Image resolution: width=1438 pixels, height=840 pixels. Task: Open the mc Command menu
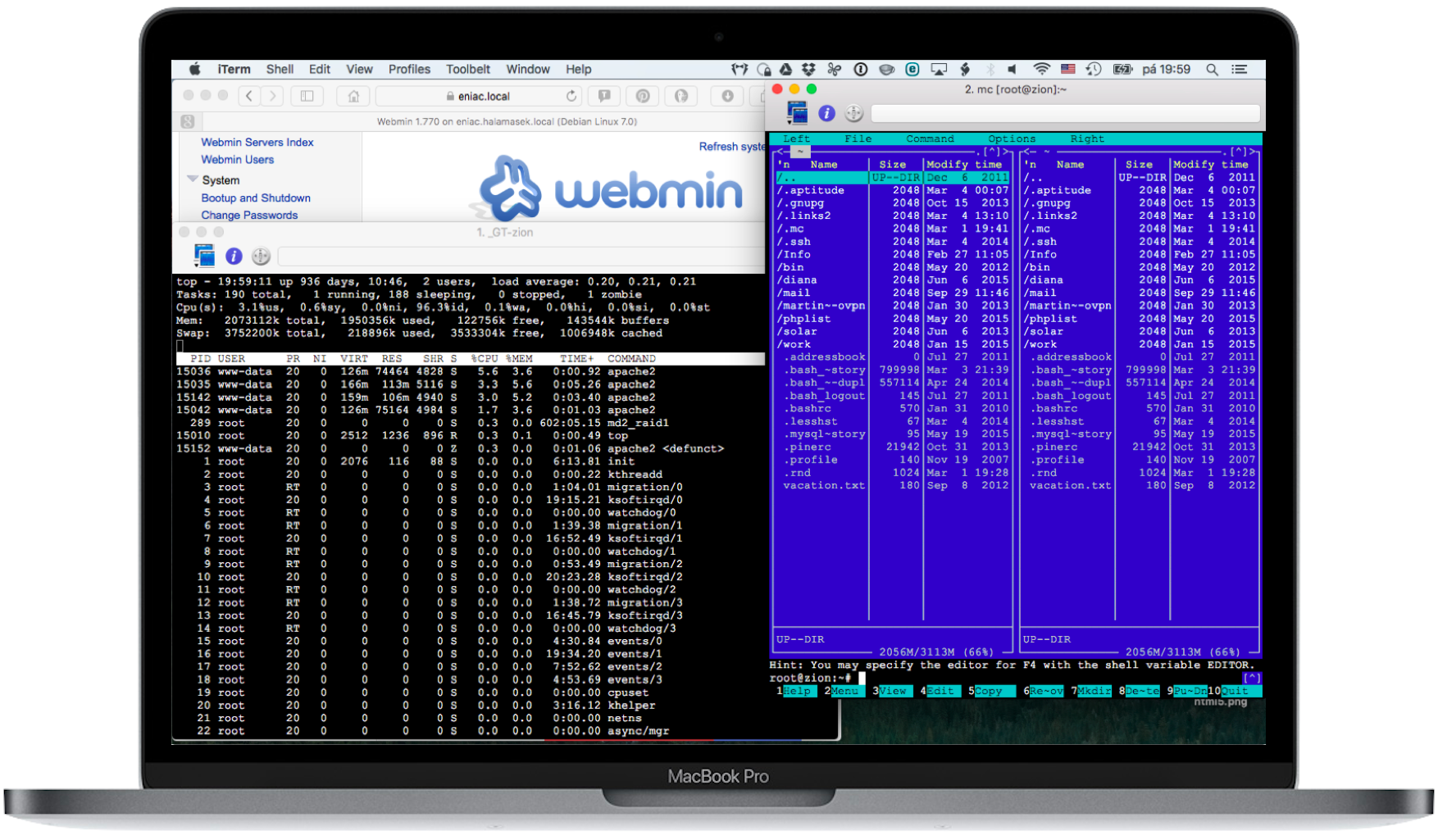click(x=930, y=138)
